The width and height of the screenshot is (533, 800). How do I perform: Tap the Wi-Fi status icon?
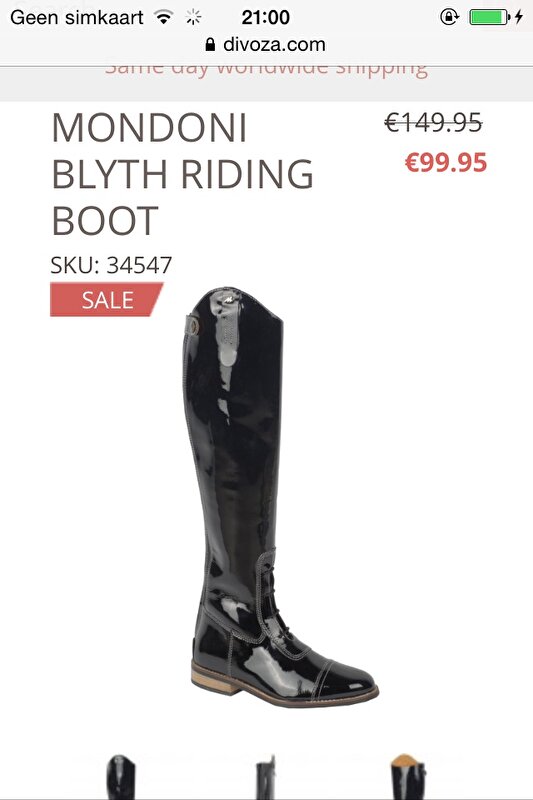point(164,18)
